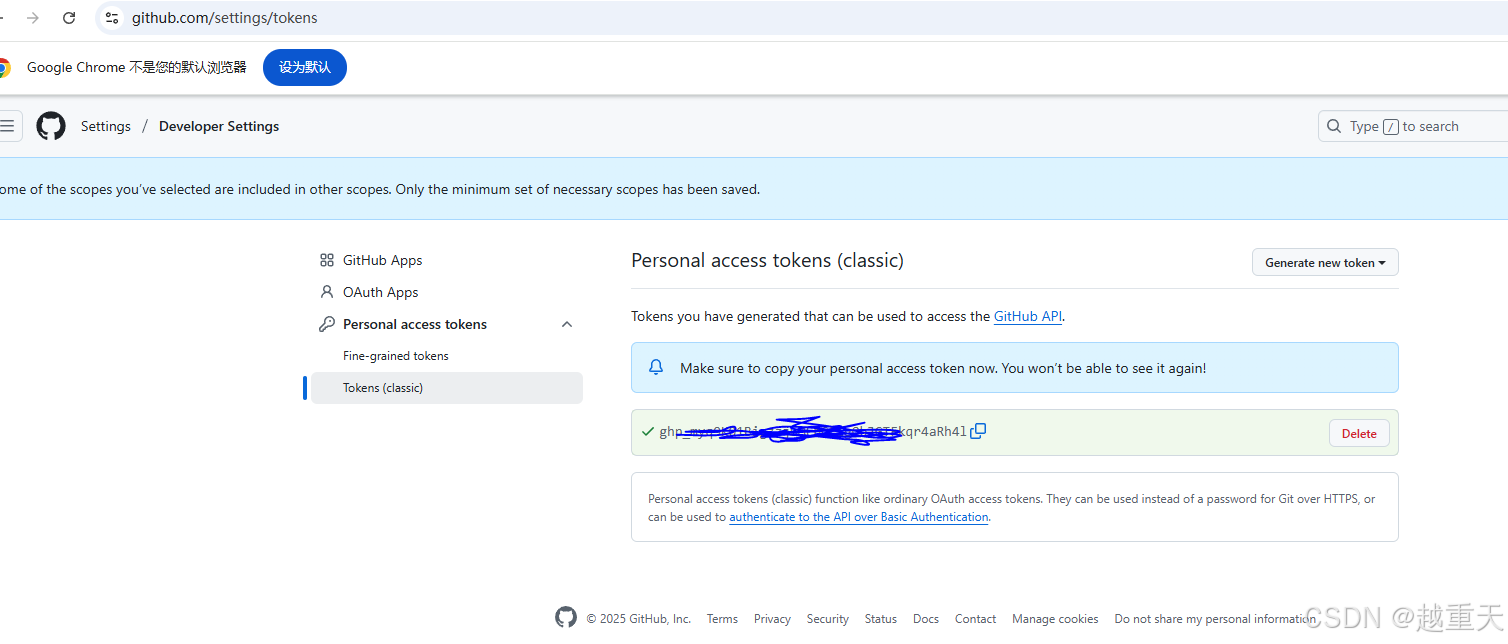Viewport: 1508px width, 644px height.
Task: Open the Privacy footer link
Action: 772,619
